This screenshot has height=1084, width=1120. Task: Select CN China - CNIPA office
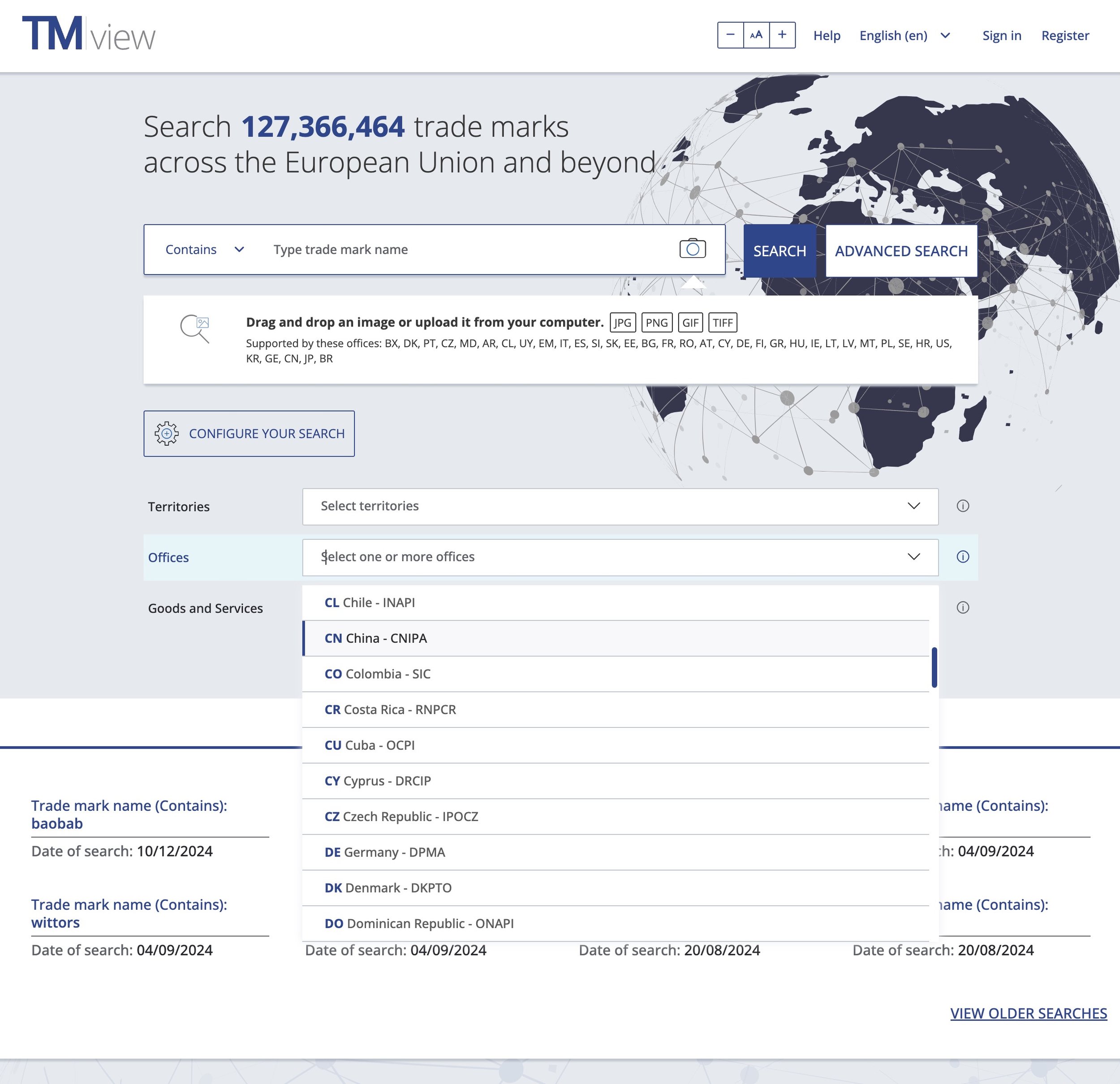click(x=616, y=638)
